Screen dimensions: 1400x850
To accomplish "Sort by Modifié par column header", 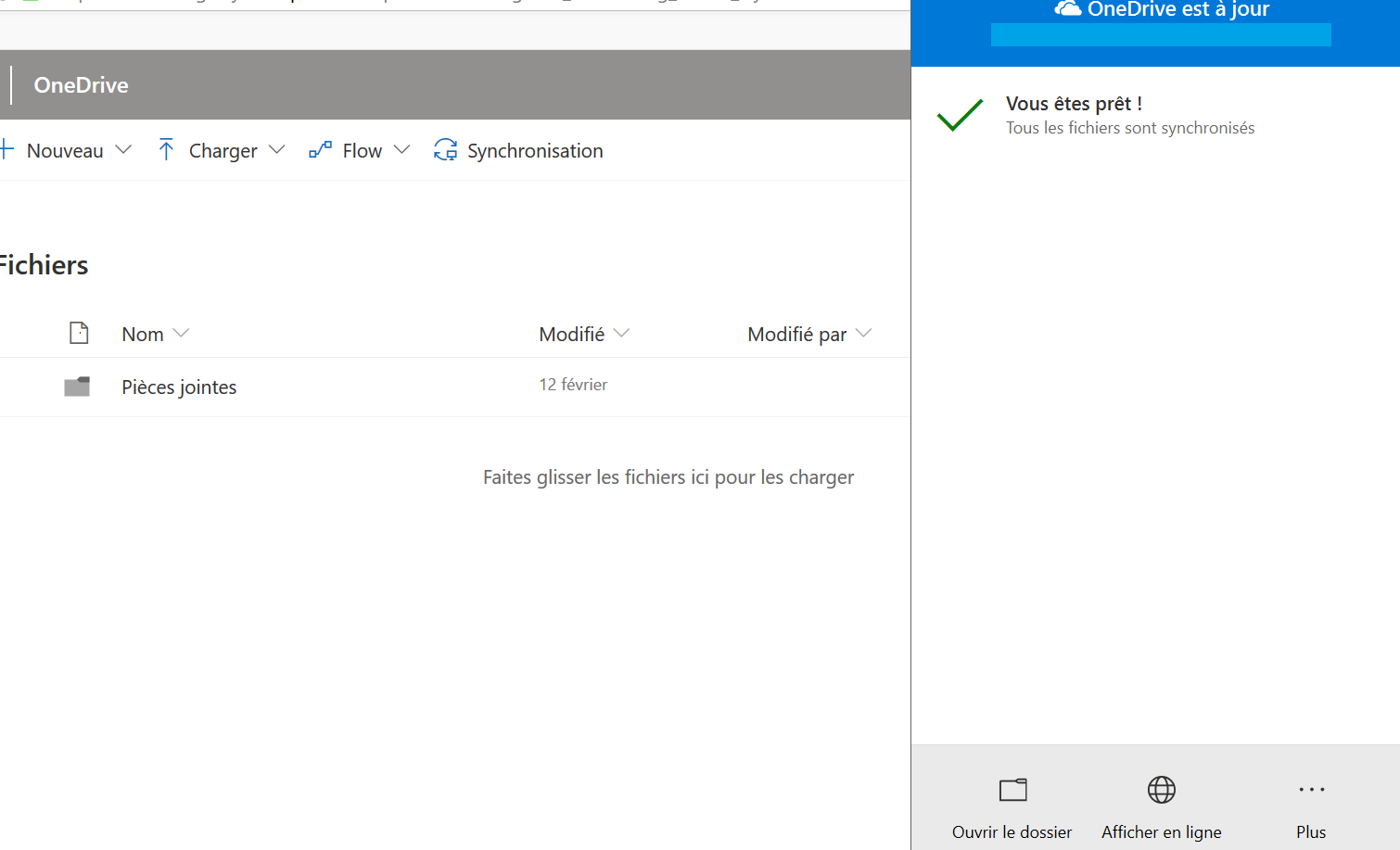I will [x=797, y=335].
